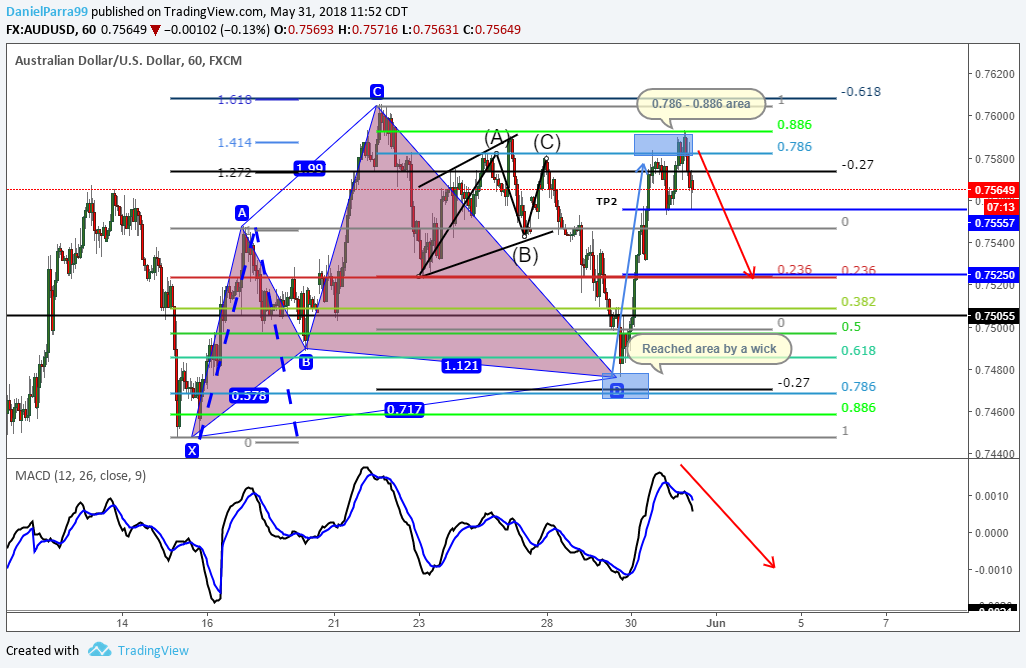Viewport: 1026px width, 668px height.
Task: Click the TradingView cloud logo icon
Action: pyautogui.click(x=99, y=650)
